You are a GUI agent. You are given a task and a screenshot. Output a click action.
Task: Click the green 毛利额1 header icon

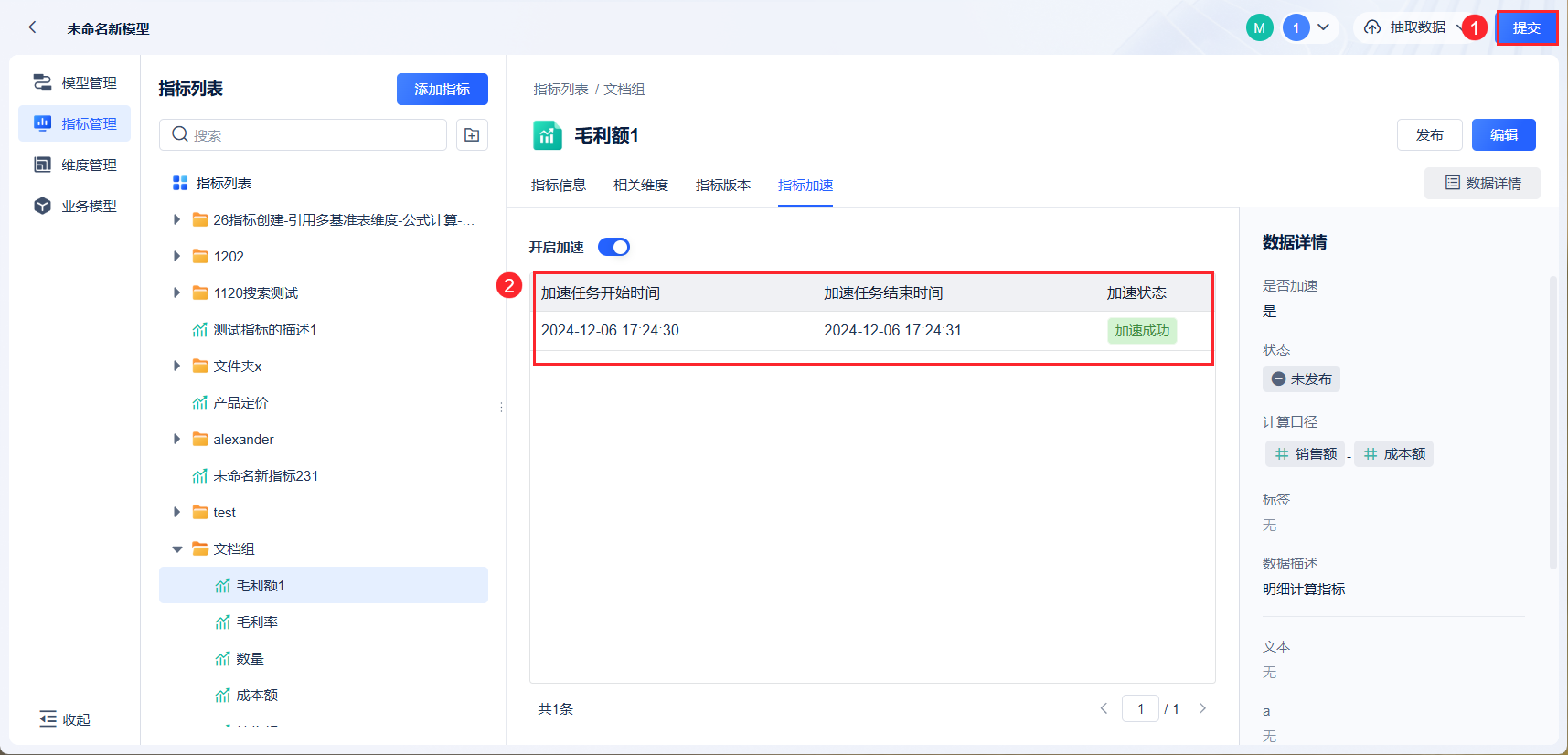(548, 135)
